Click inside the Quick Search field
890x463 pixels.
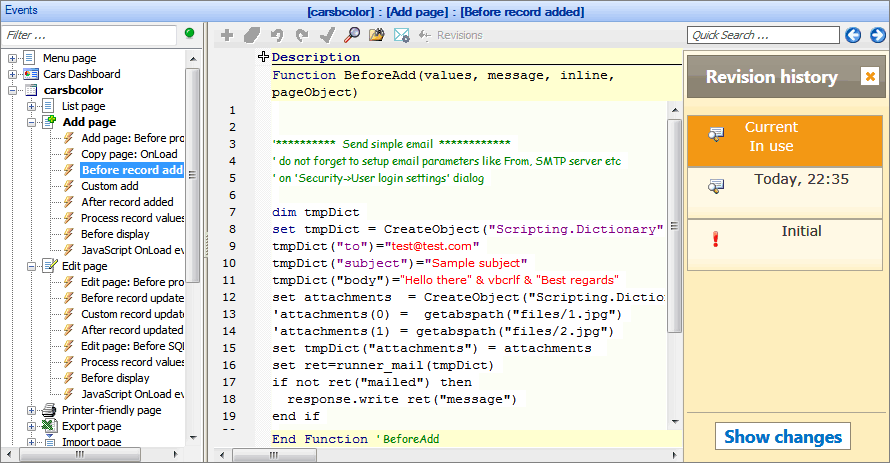tap(763, 35)
